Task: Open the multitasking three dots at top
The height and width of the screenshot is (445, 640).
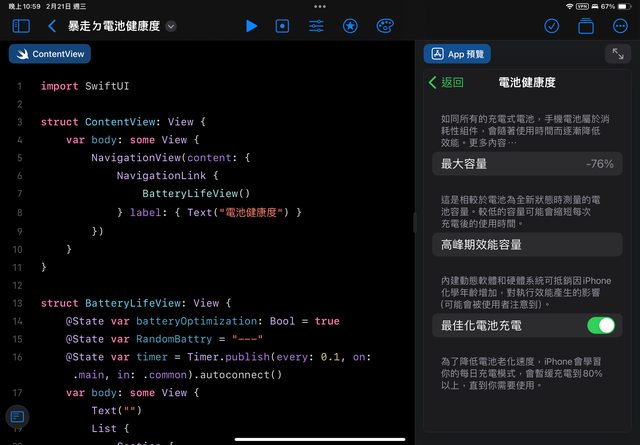Action: [319, 6]
